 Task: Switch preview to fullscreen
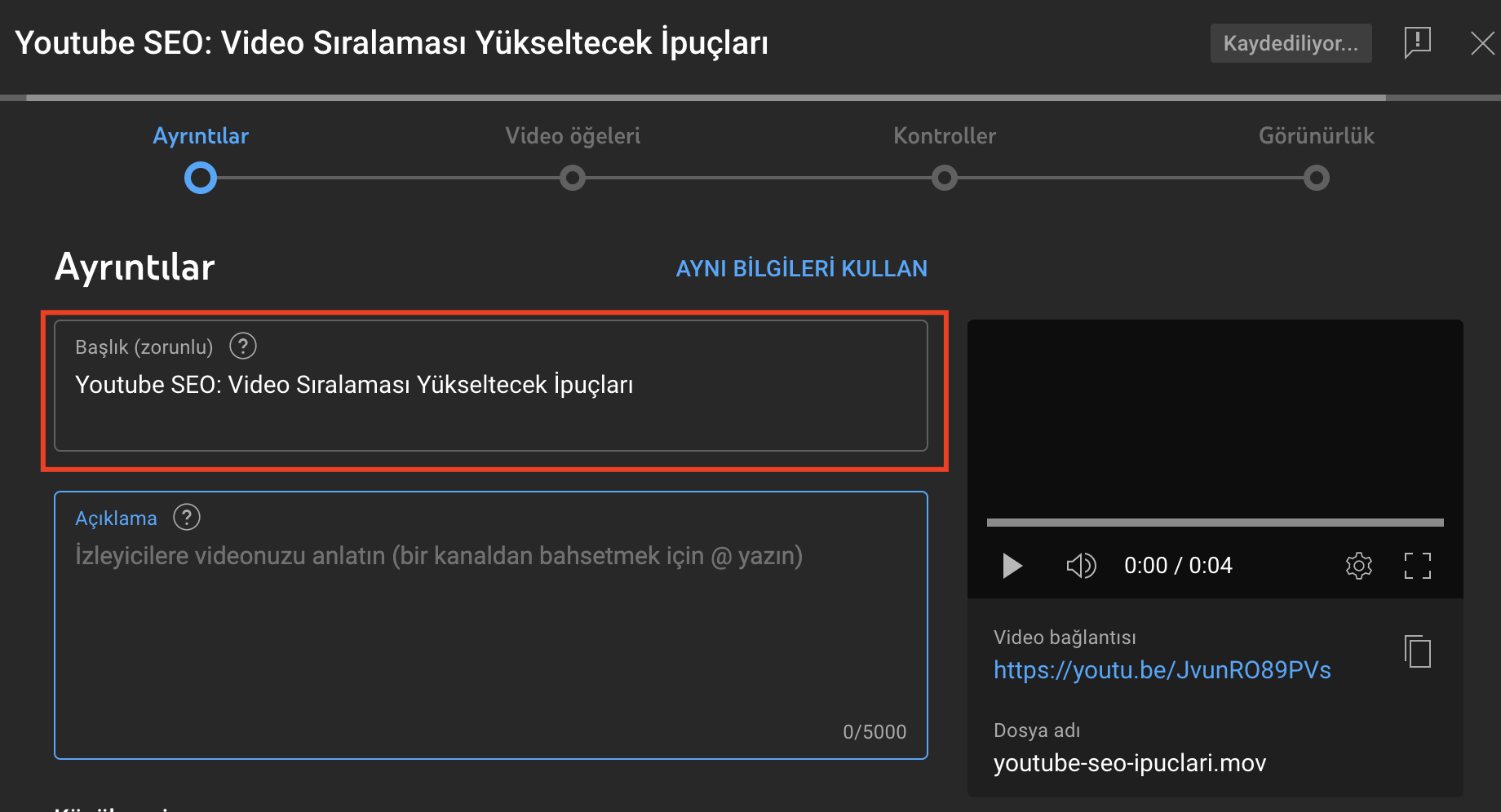1418,566
